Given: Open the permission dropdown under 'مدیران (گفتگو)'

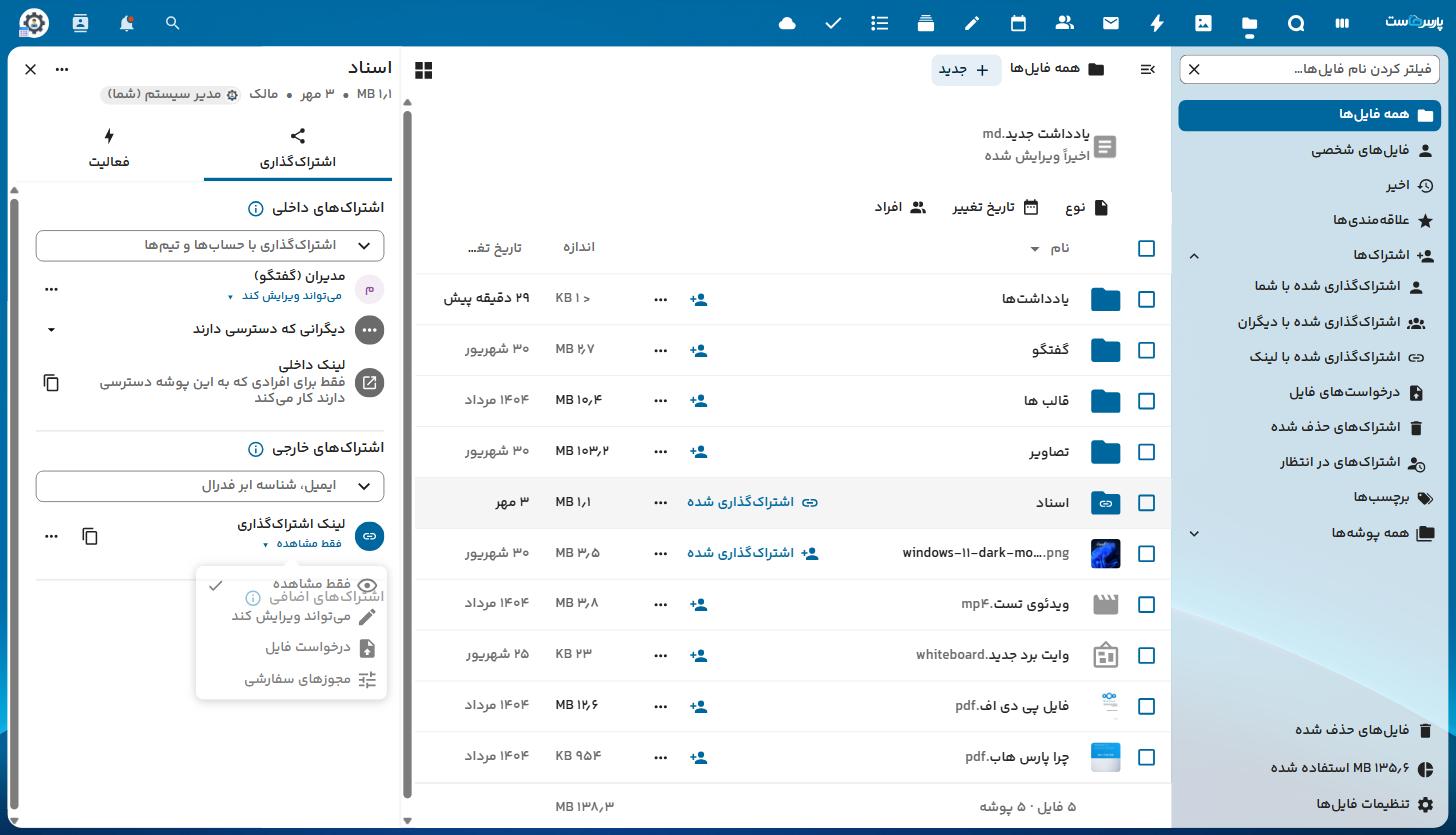Looking at the screenshot, I should pyautogui.click(x=286, y=296).
